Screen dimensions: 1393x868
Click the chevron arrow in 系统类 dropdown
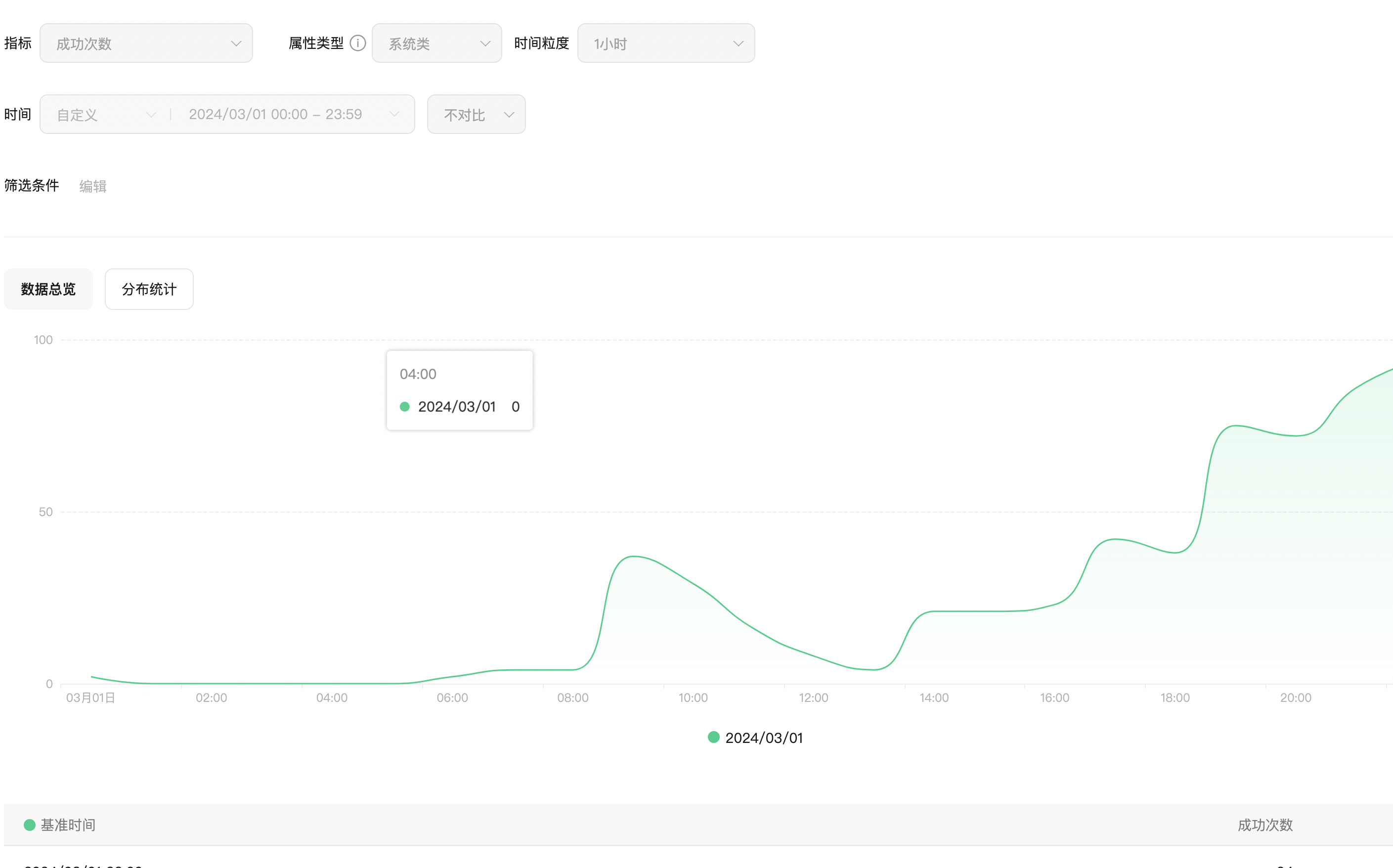(x=485, y=43)
